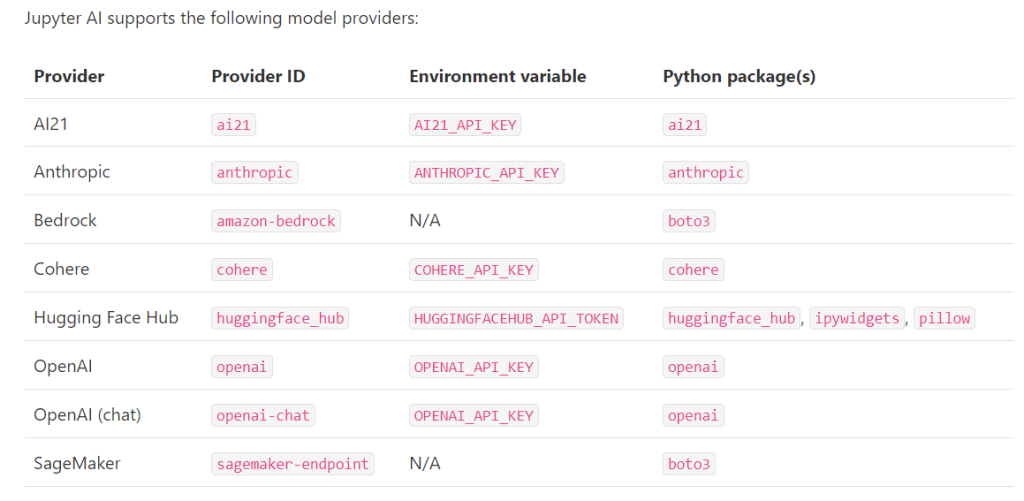Click the "openai-chat" provider ID
Screen dimensions: 1024x501
[x=263, y=415]
